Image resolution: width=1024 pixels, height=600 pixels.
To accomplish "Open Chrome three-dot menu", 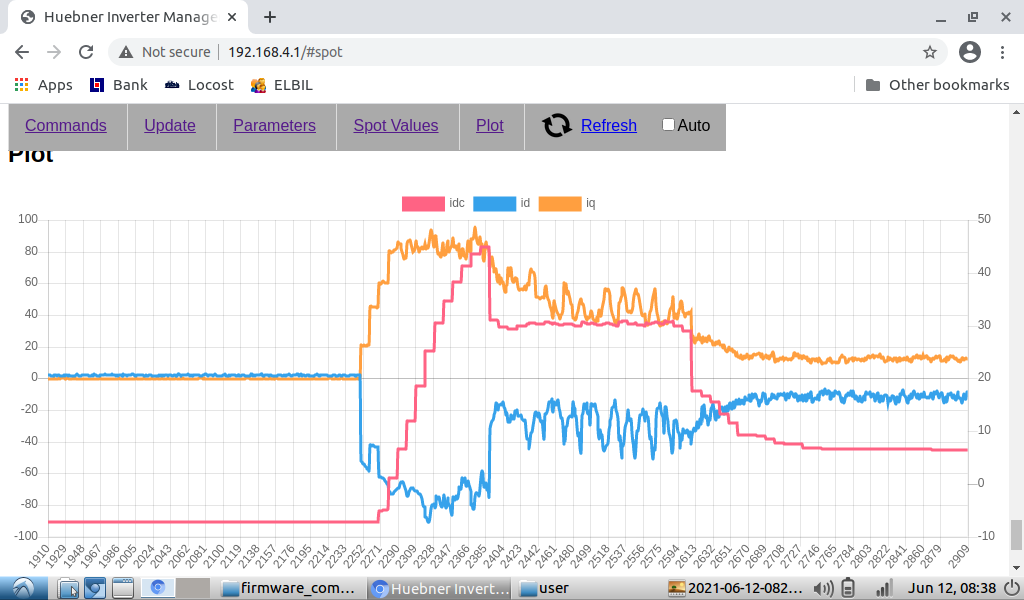I will pyautogui.click(x=1003, y=52).
